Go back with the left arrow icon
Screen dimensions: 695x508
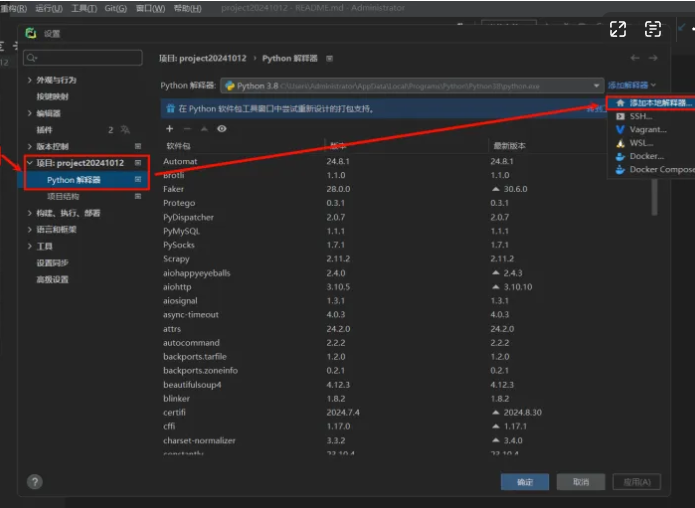coord(635,58)
